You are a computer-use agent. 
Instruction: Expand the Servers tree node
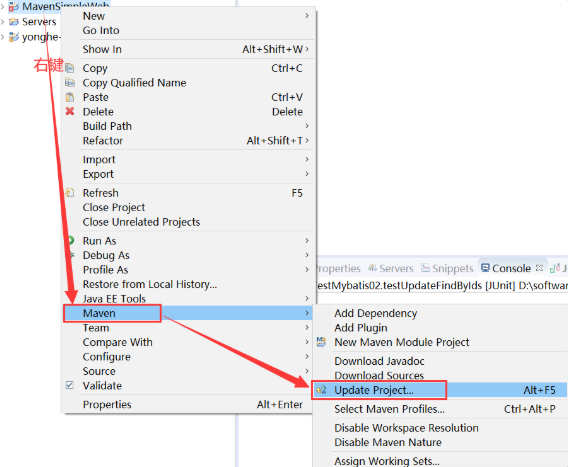point(3,22)
